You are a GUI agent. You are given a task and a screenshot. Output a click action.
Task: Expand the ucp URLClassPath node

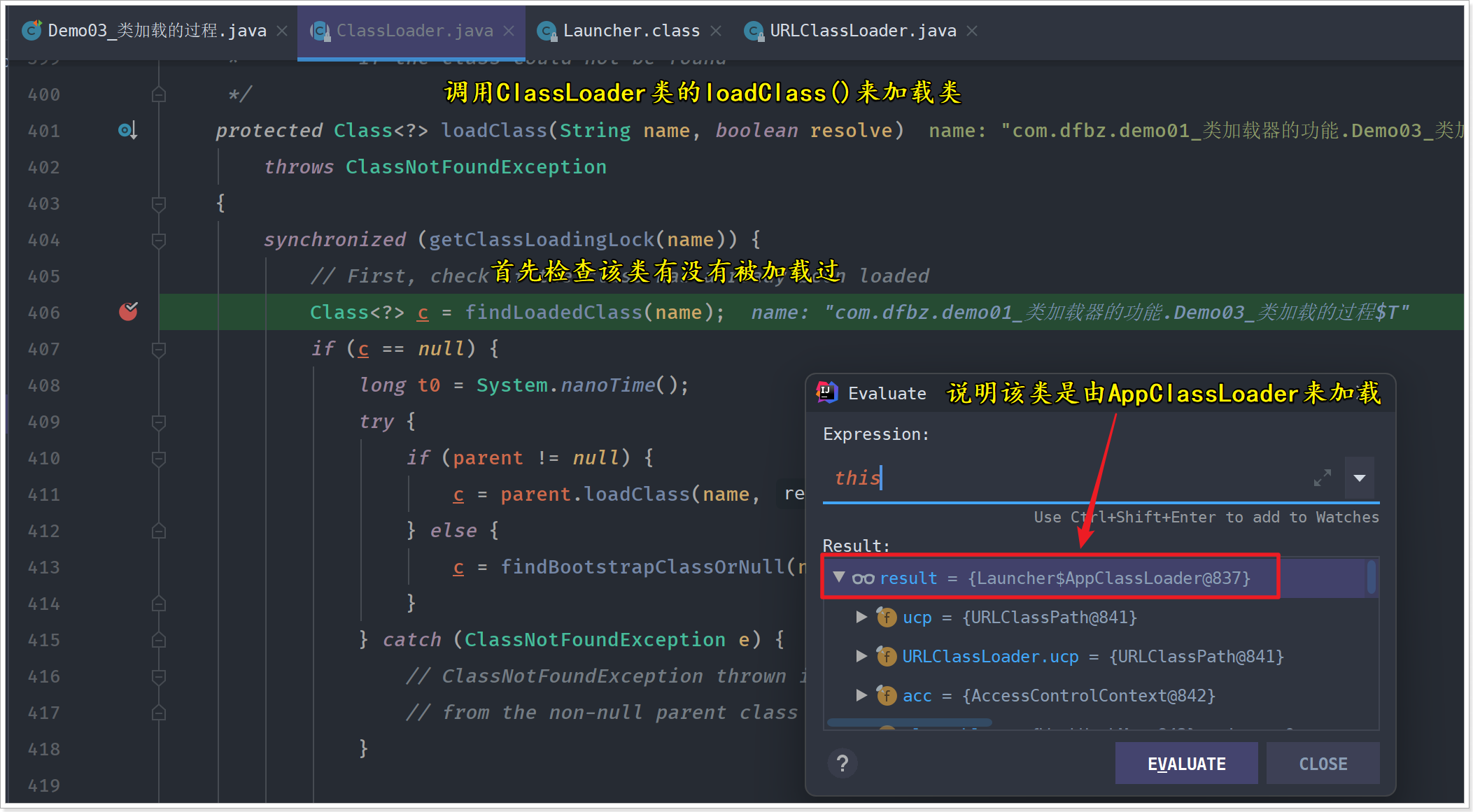861,617
